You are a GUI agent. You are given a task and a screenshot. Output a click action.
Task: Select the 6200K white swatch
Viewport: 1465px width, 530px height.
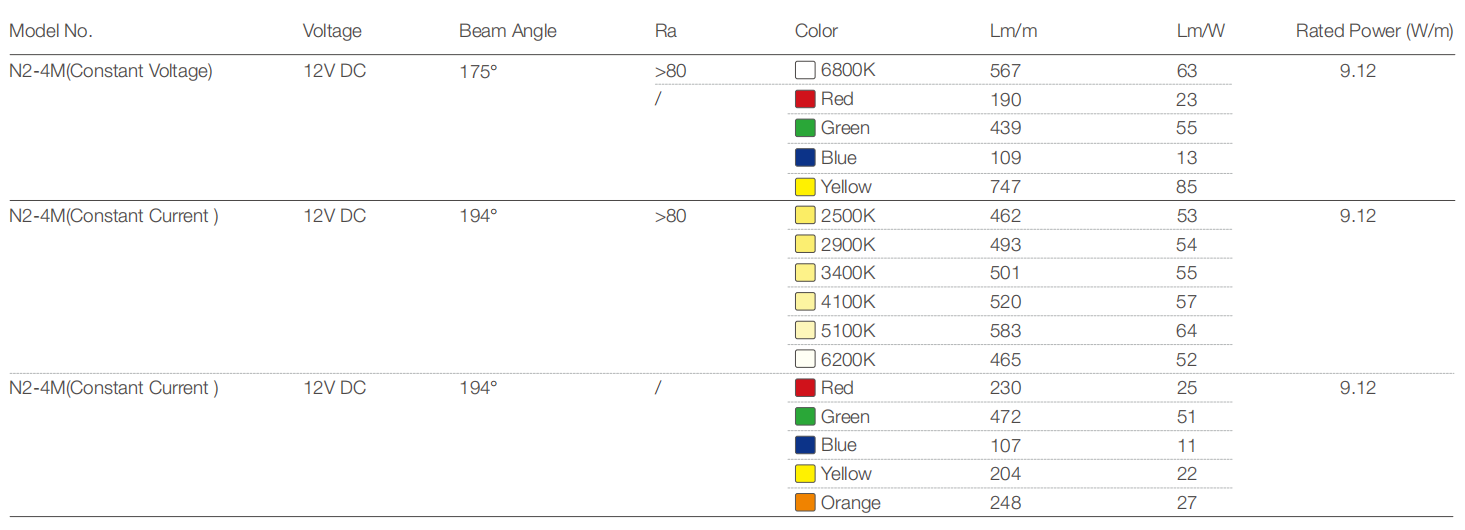(x=805, y=360)
